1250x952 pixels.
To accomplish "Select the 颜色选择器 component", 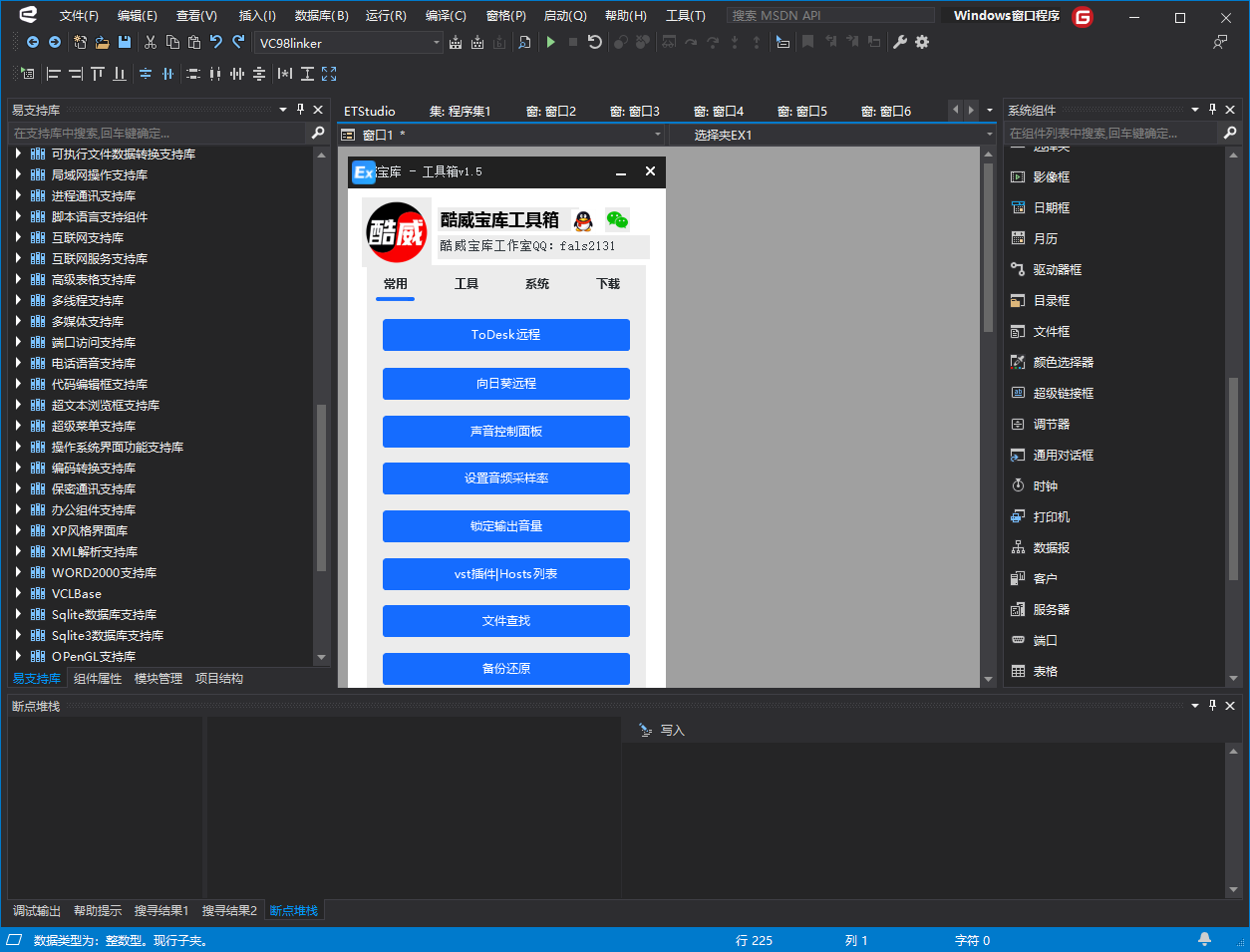I will 1063,362.
